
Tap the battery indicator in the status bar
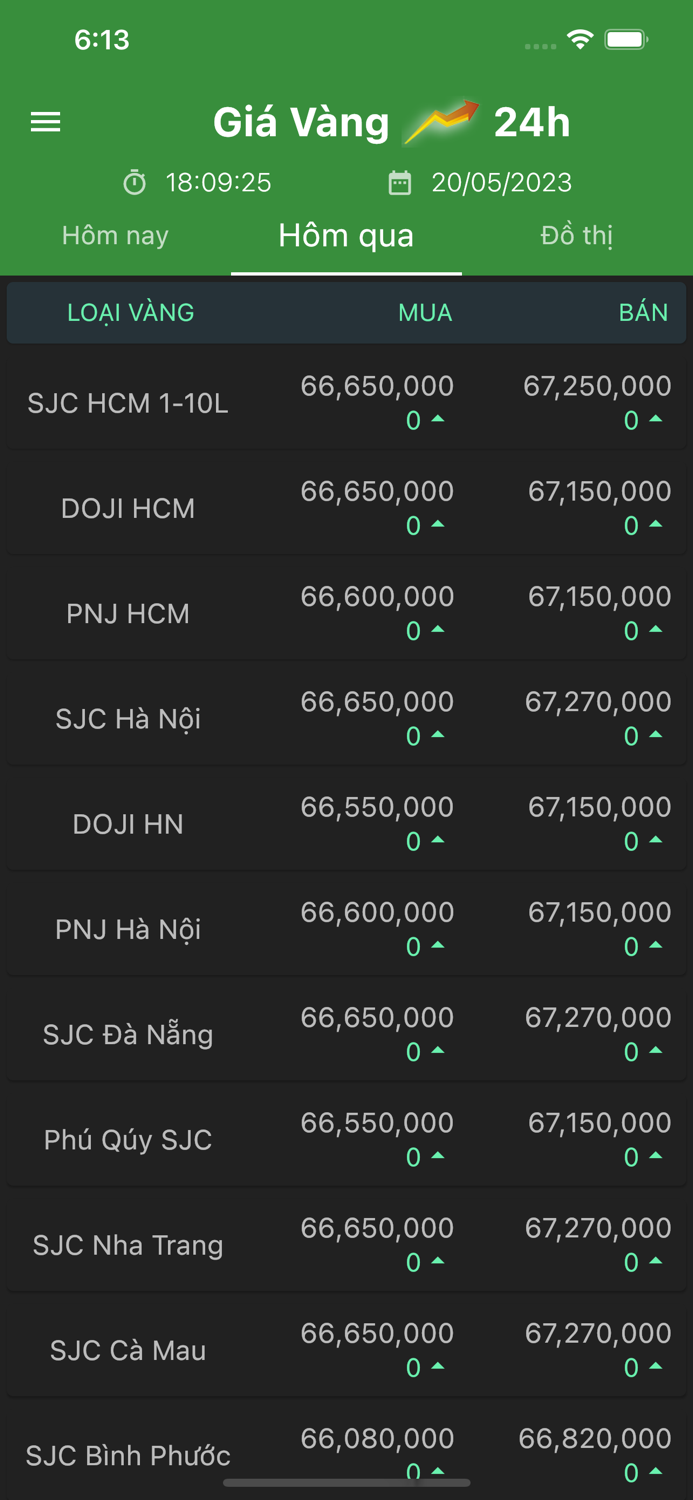625,41
